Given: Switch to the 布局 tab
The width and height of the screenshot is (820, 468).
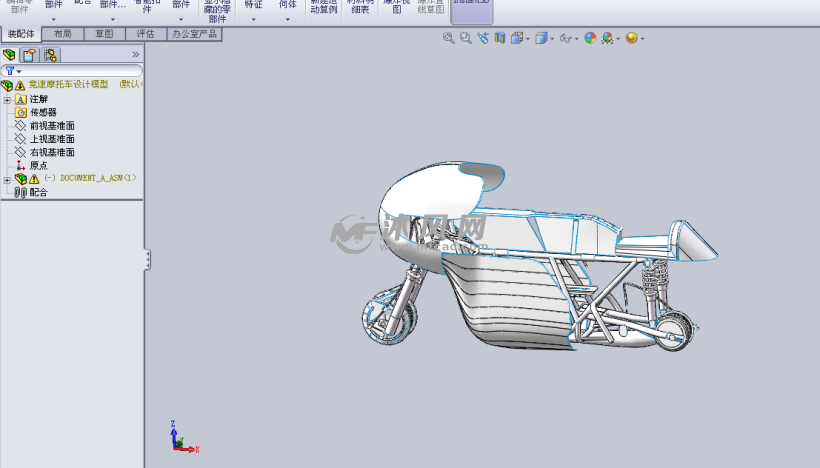Looking at the screenshot, I should tap(63, 34).
